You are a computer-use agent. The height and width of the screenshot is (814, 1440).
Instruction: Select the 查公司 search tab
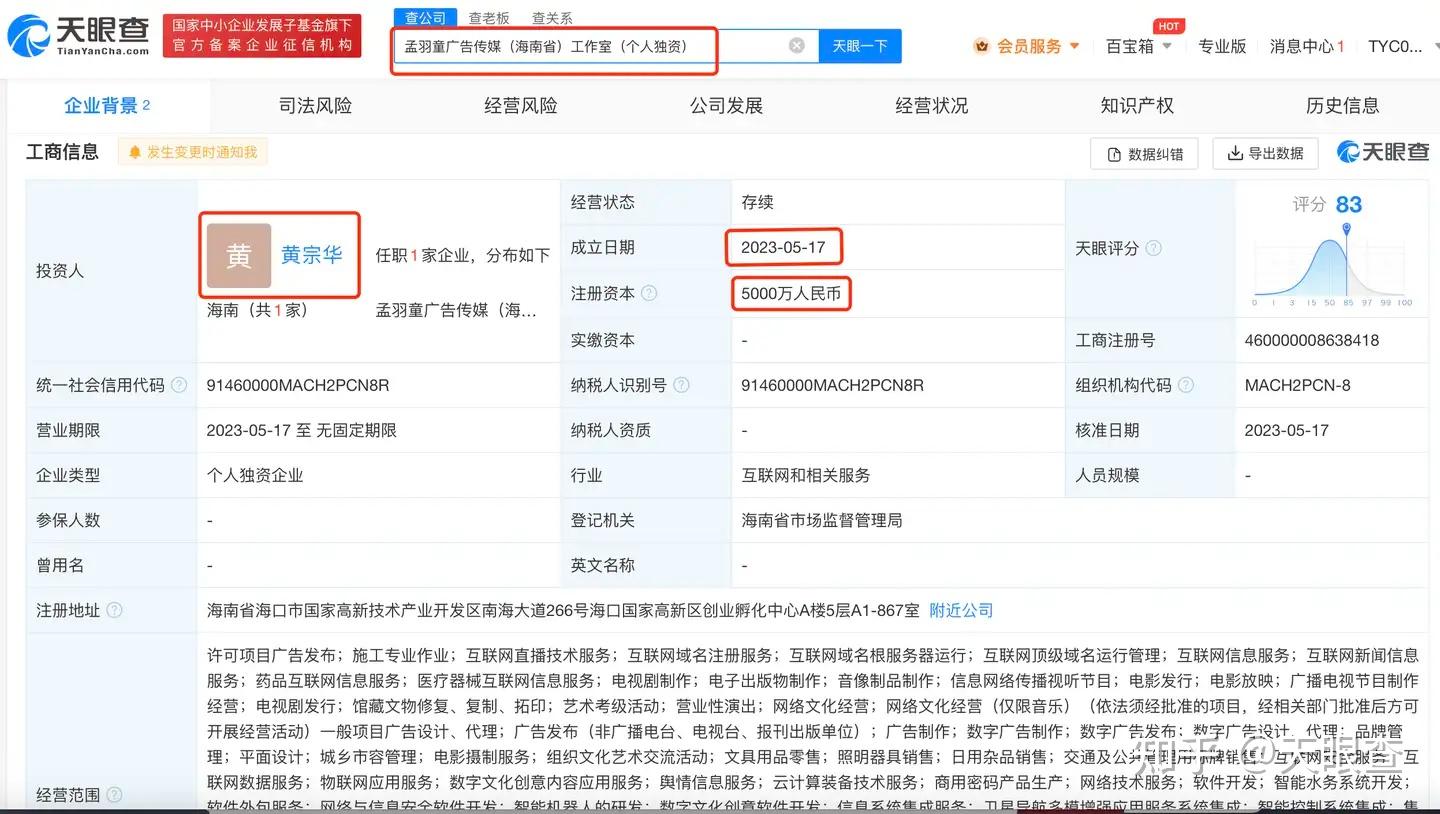click(x=426, y=18)
